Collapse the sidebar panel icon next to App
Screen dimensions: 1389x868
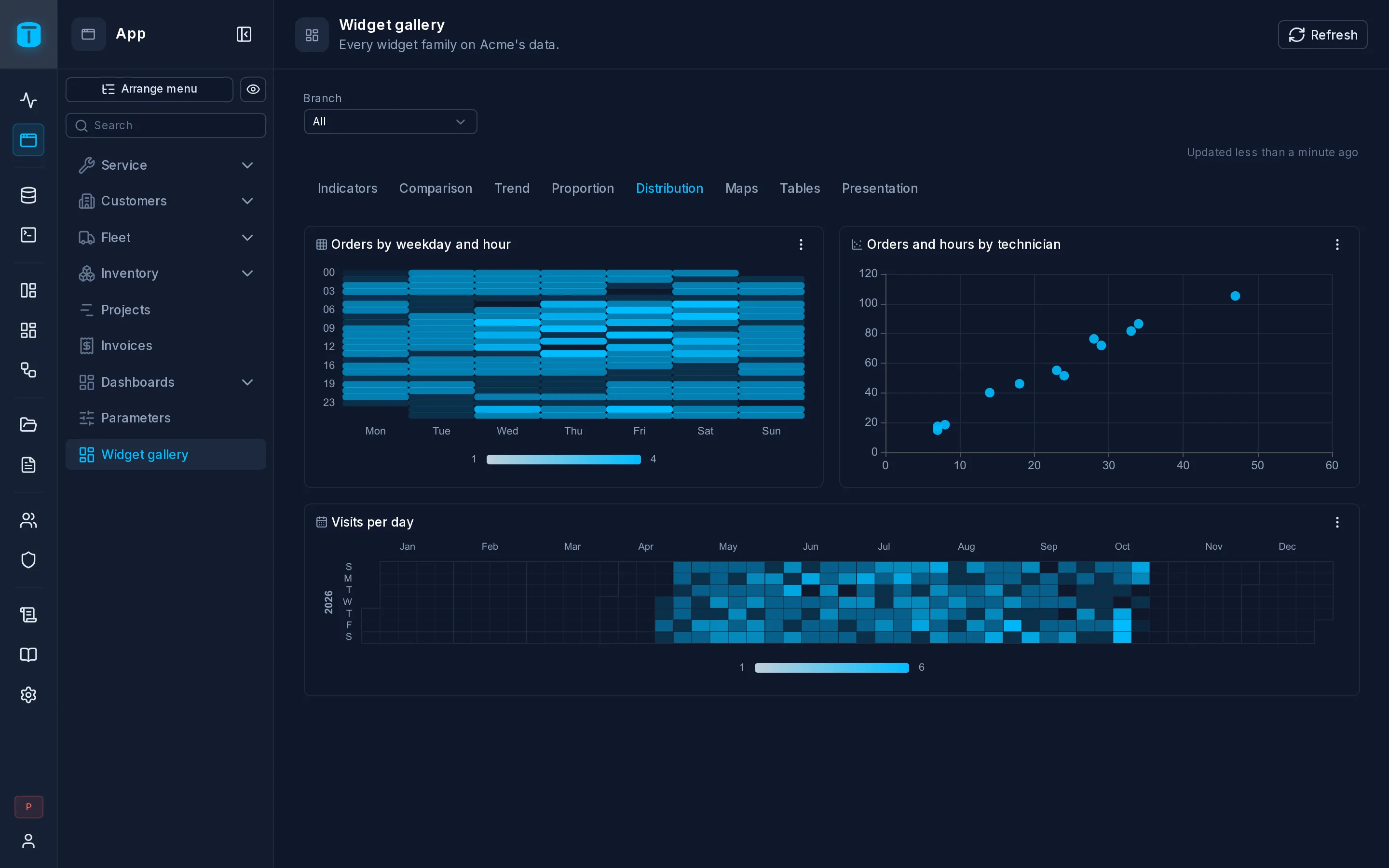point(244,34)
